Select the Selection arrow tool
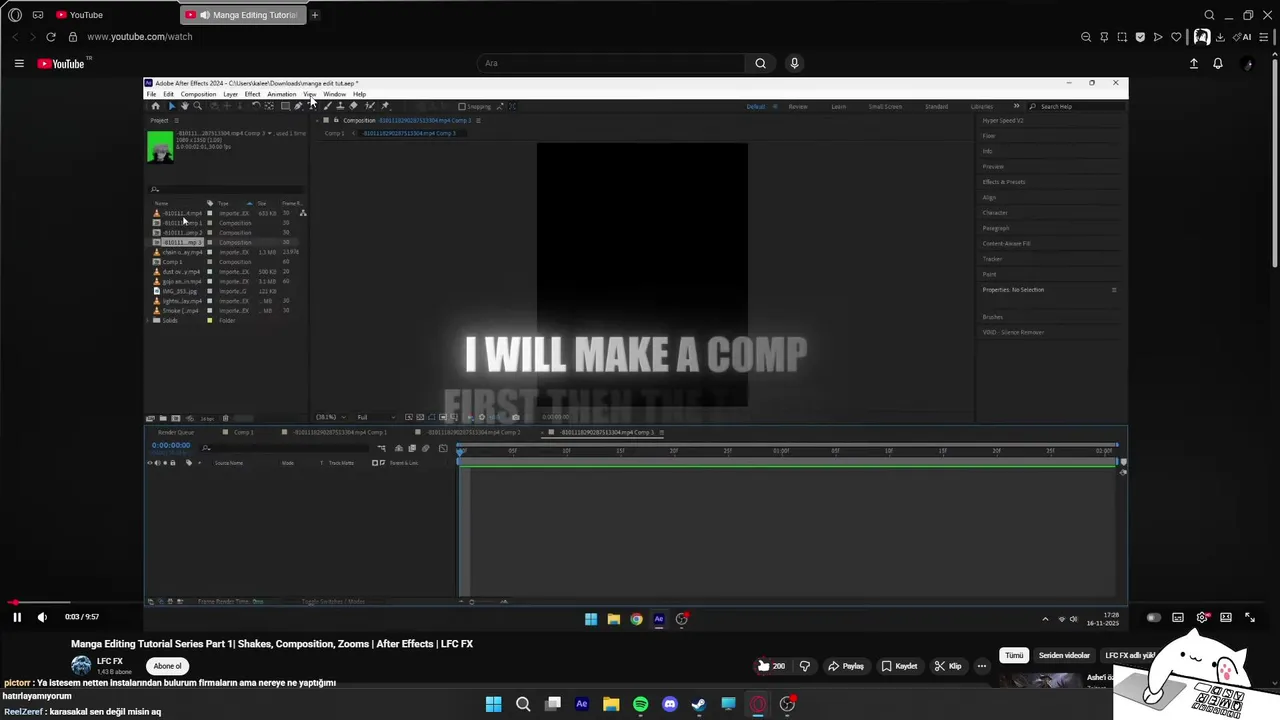Screen dimensions: 1280x720 (x=171, y=106)
